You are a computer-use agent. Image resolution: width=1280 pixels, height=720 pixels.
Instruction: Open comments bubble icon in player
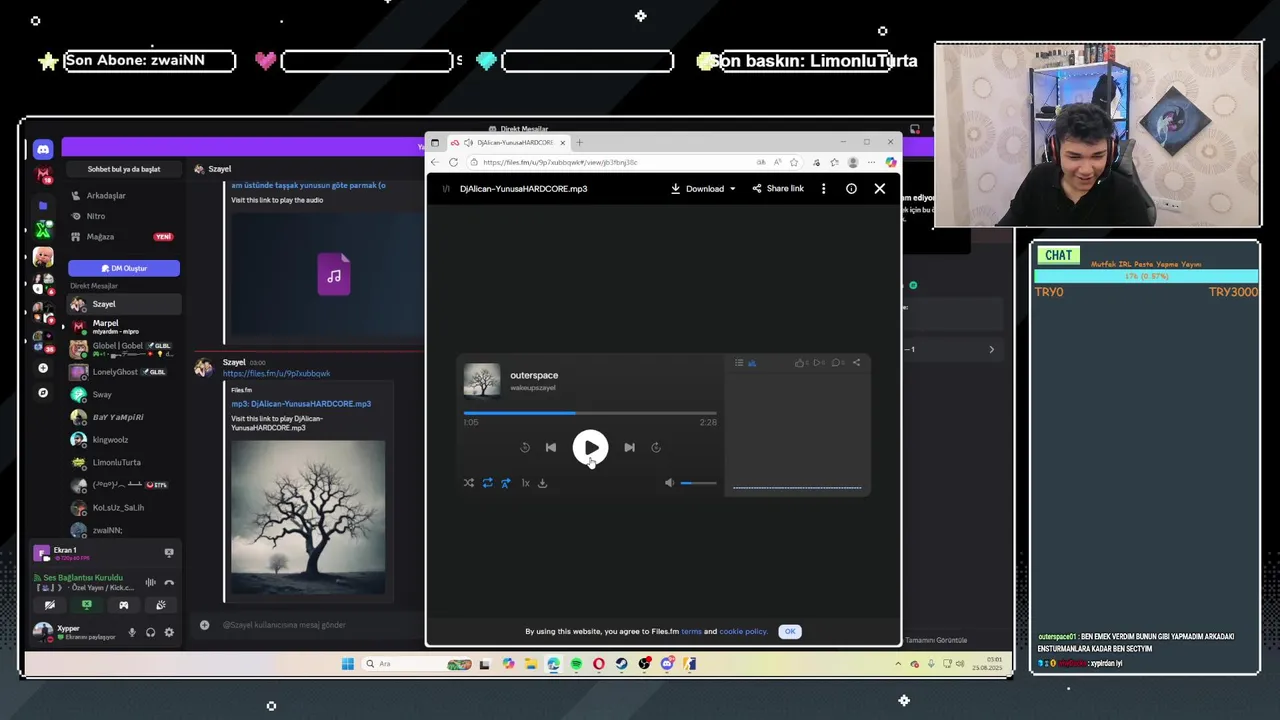[837, 363]
